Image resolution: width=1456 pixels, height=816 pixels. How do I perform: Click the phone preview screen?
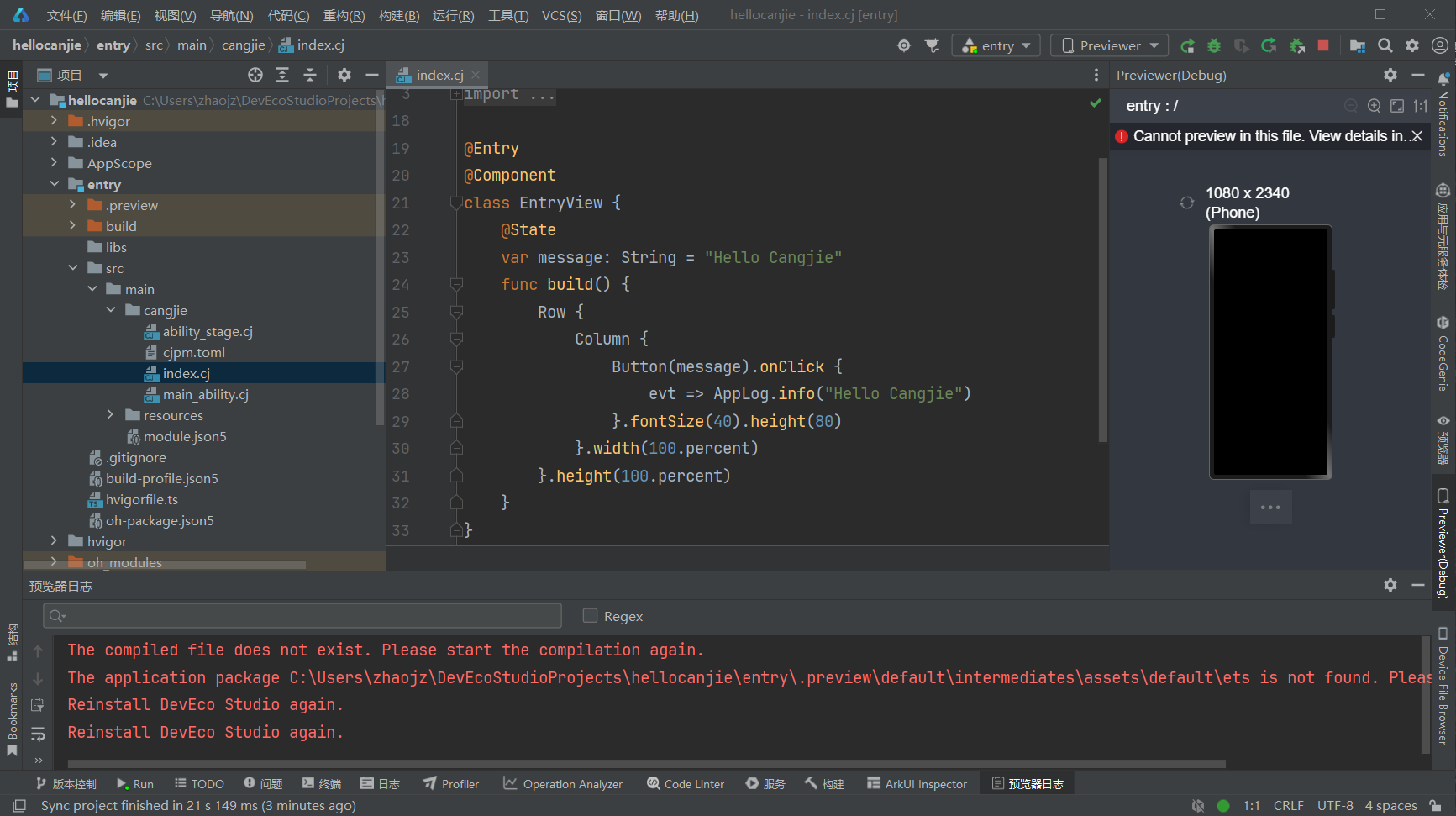tap(1270, 352)
